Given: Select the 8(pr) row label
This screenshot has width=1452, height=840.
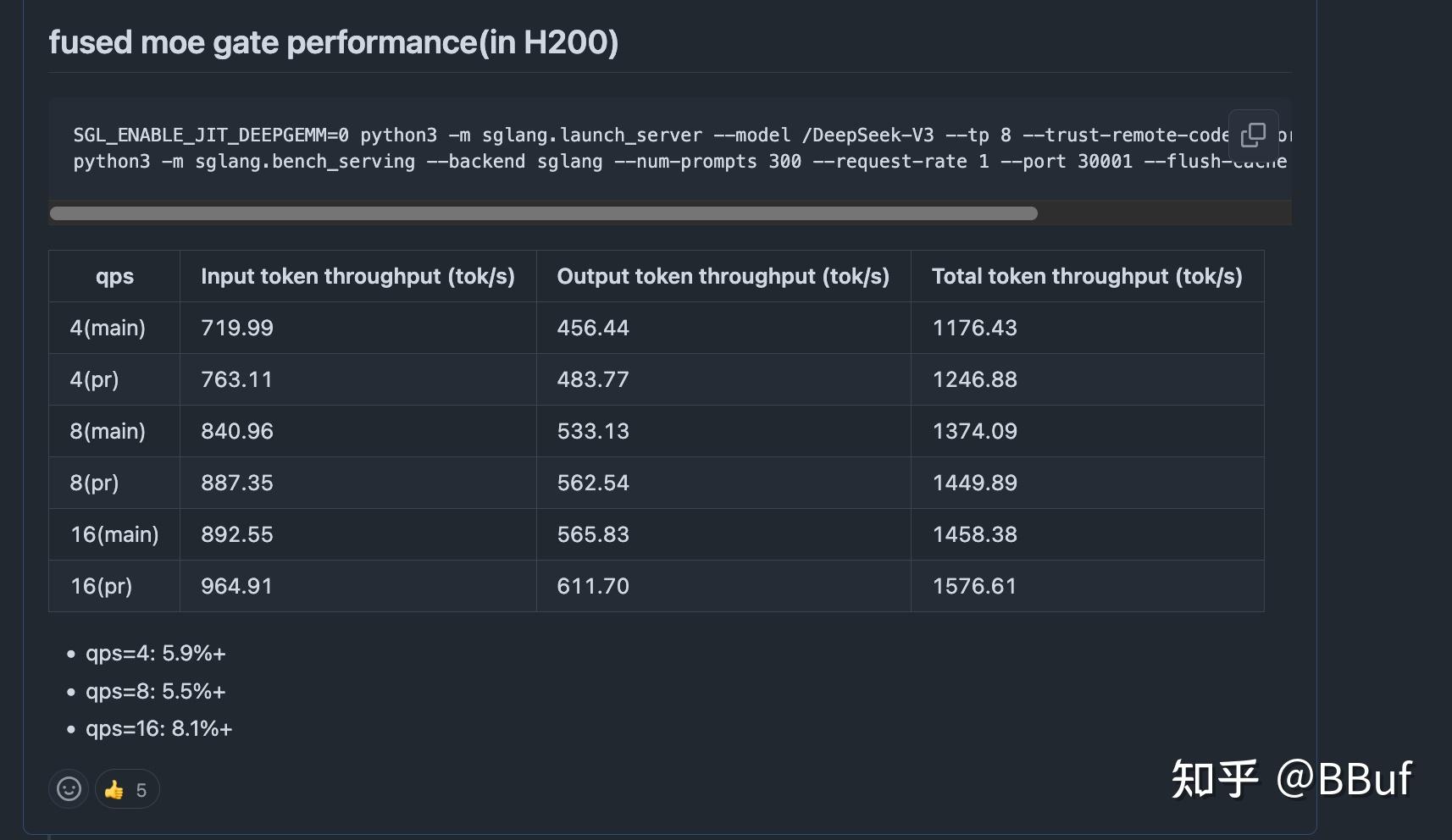Looking at the screenshot, I should click(94, 483).
